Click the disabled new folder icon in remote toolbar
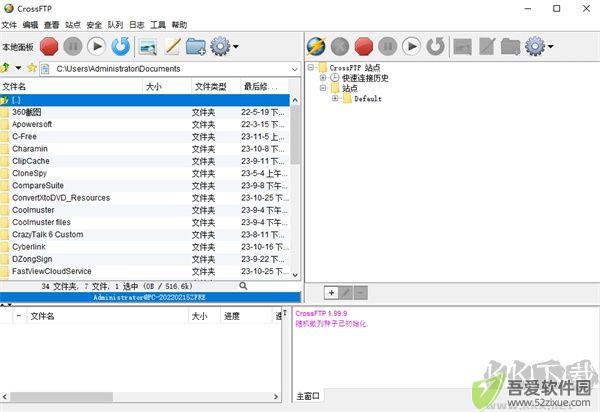This screenshot has height=412, width=600. pyautogui.click(x=510, y=47)
